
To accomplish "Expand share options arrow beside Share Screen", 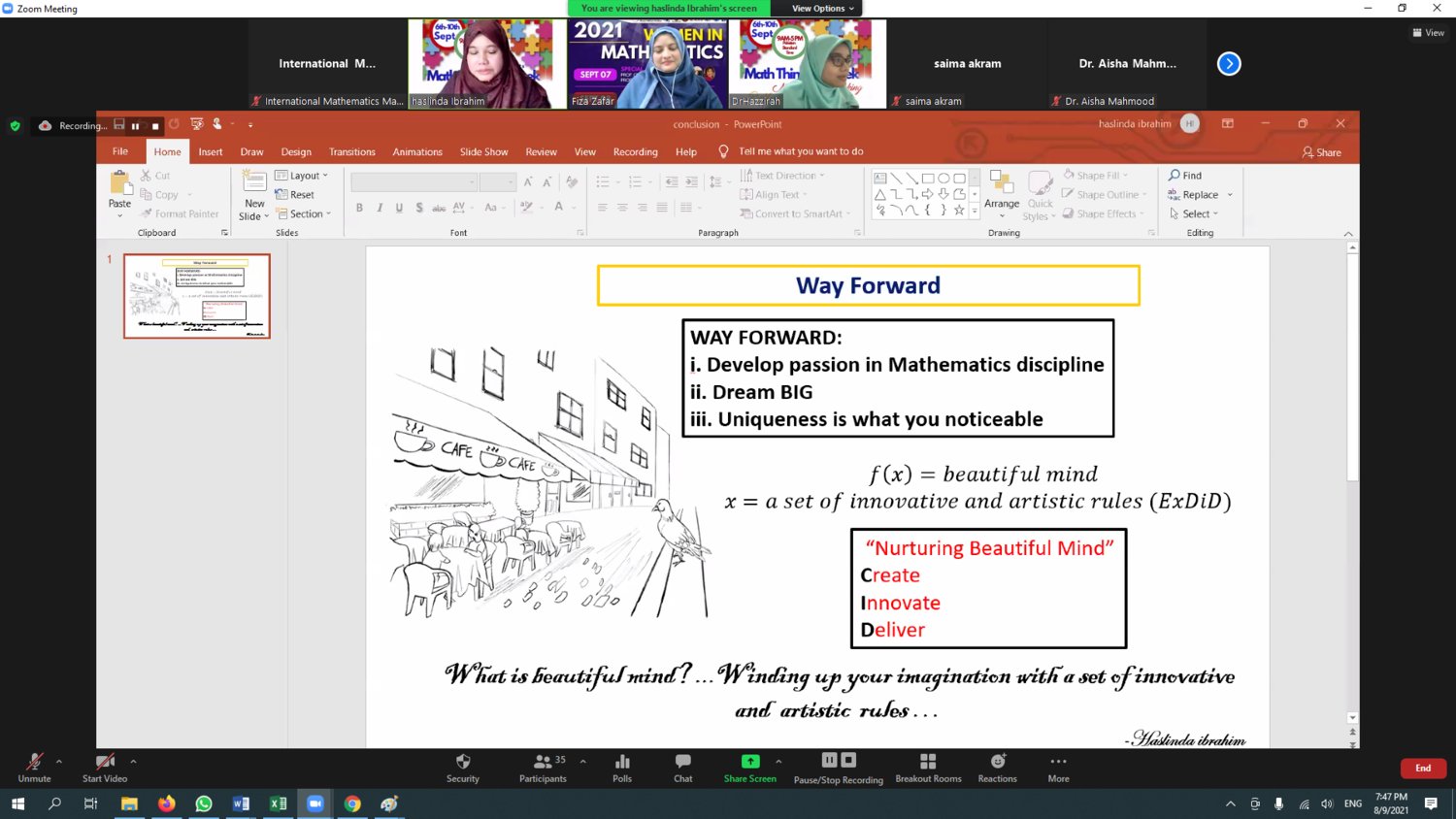I will point(778,762).
